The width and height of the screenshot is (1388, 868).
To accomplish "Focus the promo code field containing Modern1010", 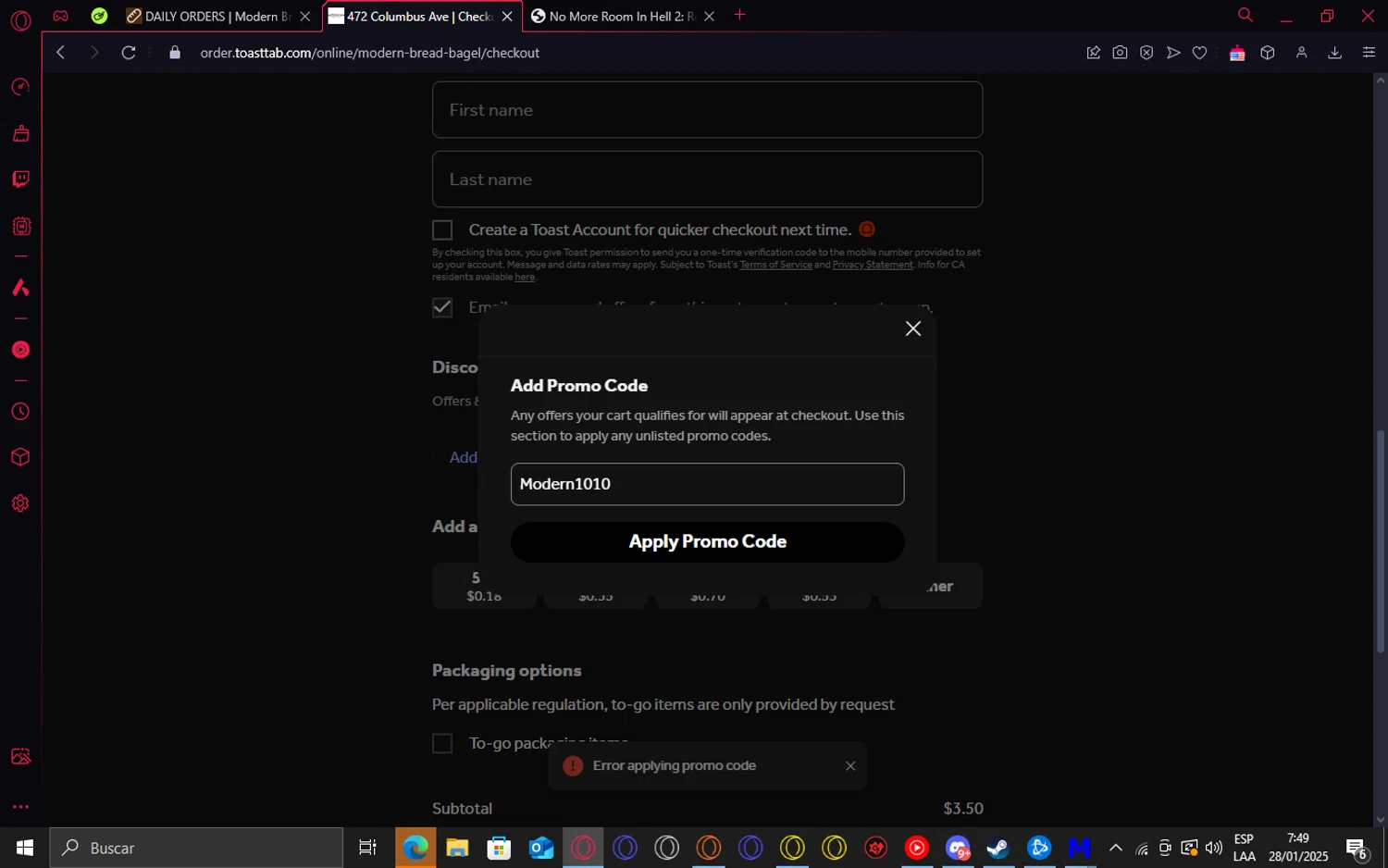I will 707,484.
